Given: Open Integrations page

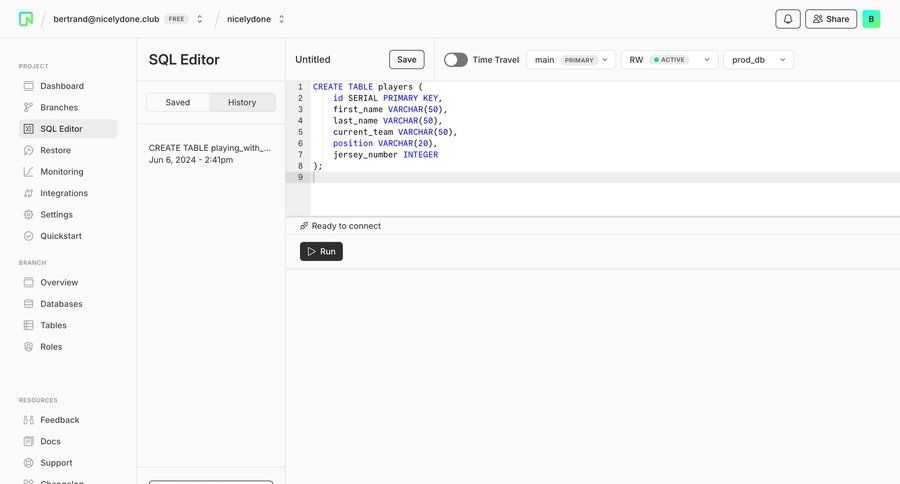Looking at the screenshot, I should (x=68, y=193).
